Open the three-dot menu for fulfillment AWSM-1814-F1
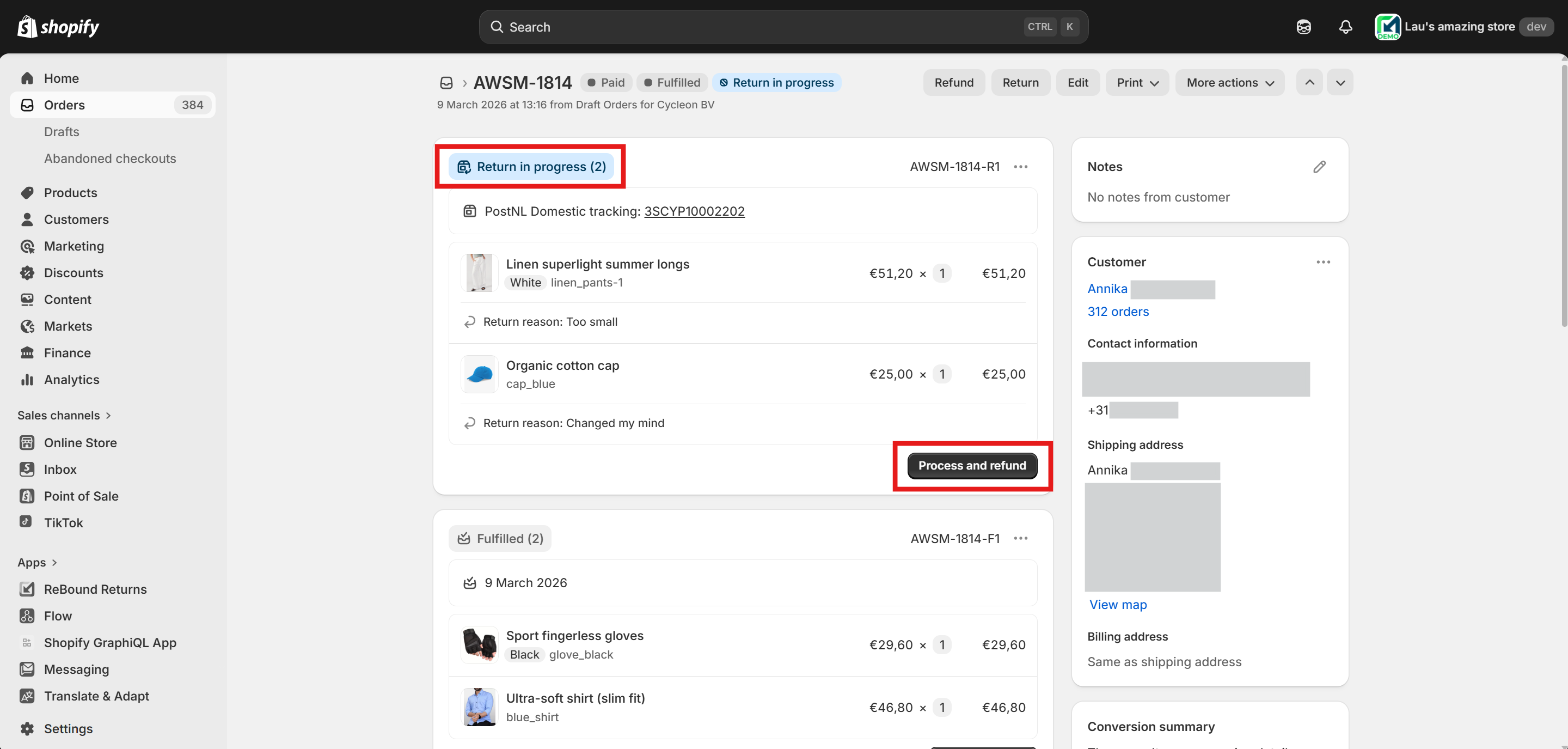1568x749 pixels. pyautogui.click(x=1021, y=538)
